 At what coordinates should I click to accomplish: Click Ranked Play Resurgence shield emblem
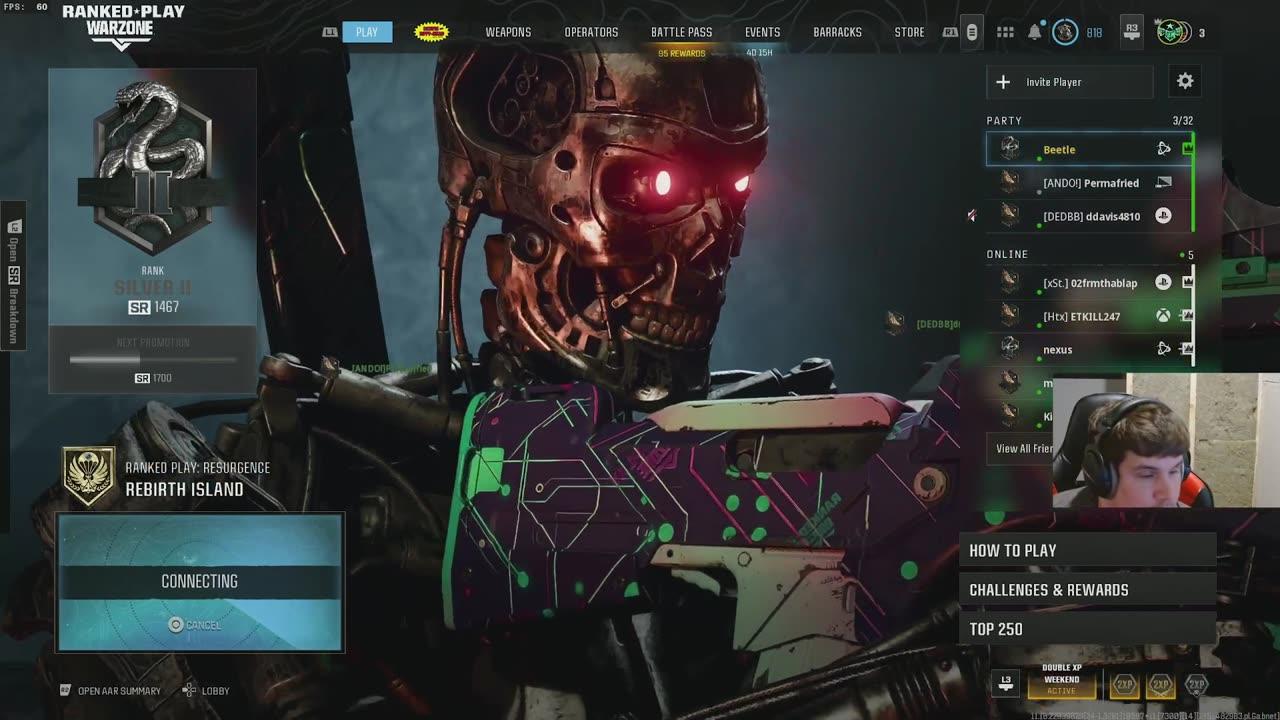(89, 476)
